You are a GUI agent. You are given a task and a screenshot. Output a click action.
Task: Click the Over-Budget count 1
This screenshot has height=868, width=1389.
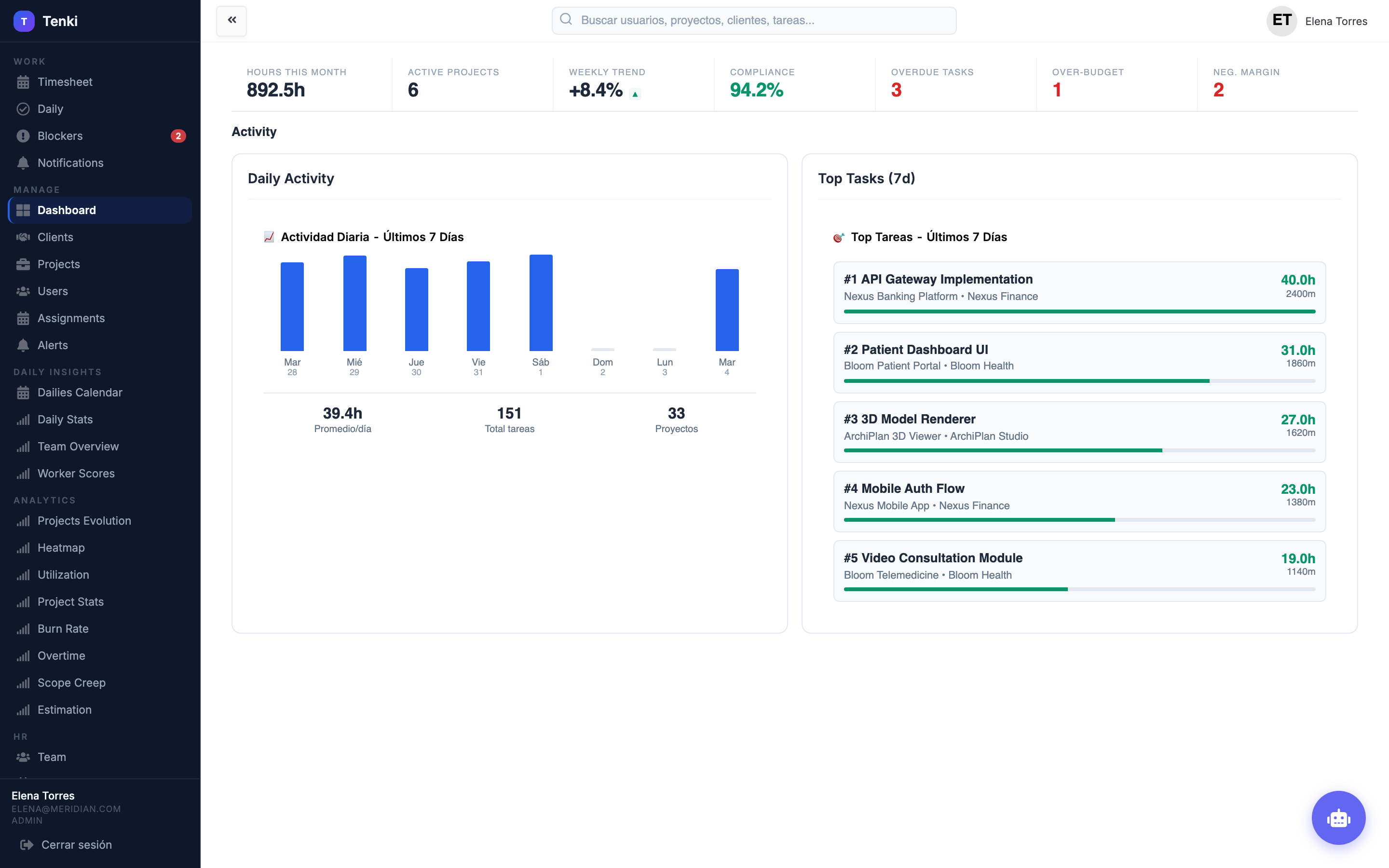coord(1057,90)
